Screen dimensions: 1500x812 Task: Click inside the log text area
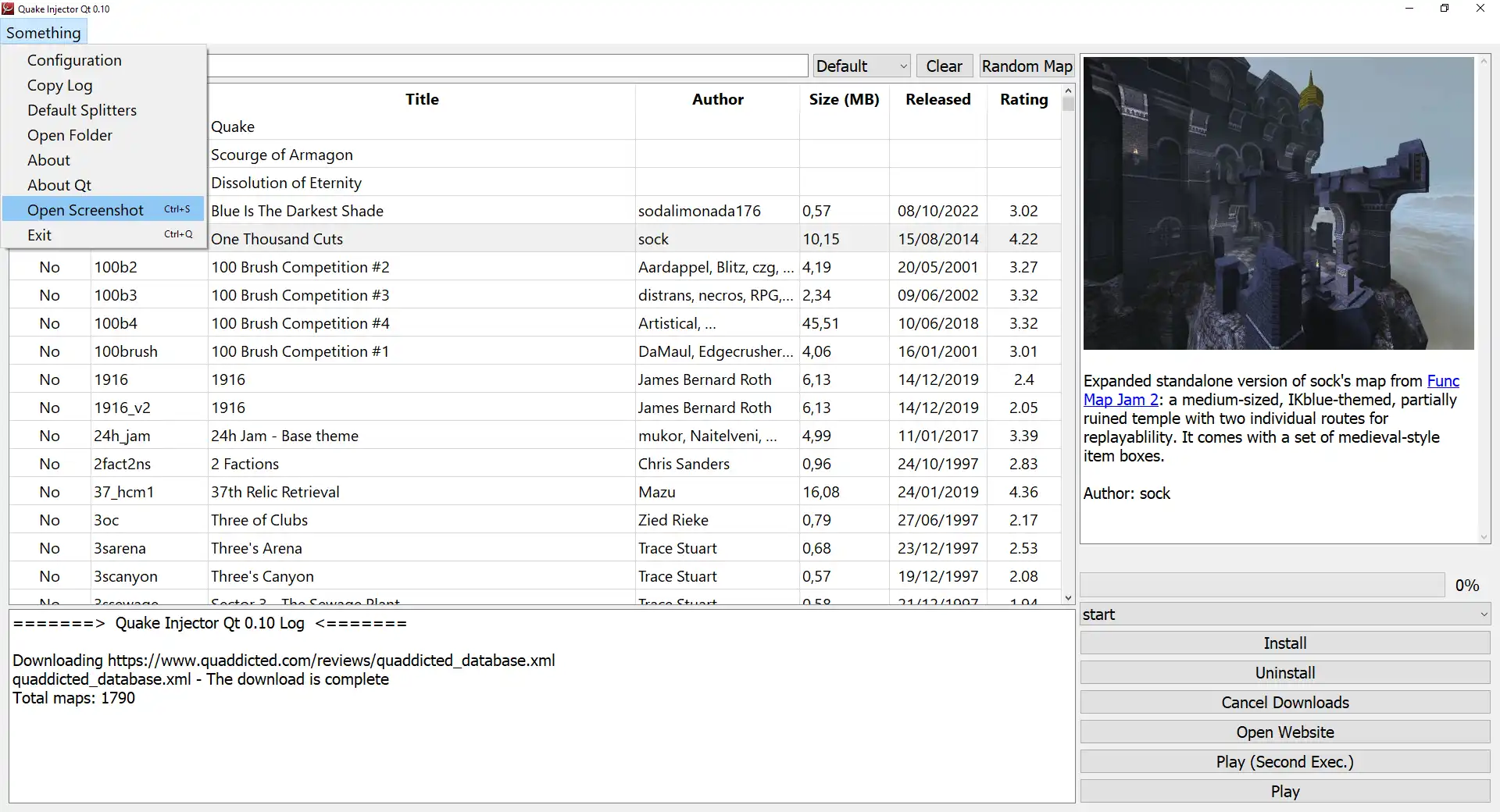point(542,707)
